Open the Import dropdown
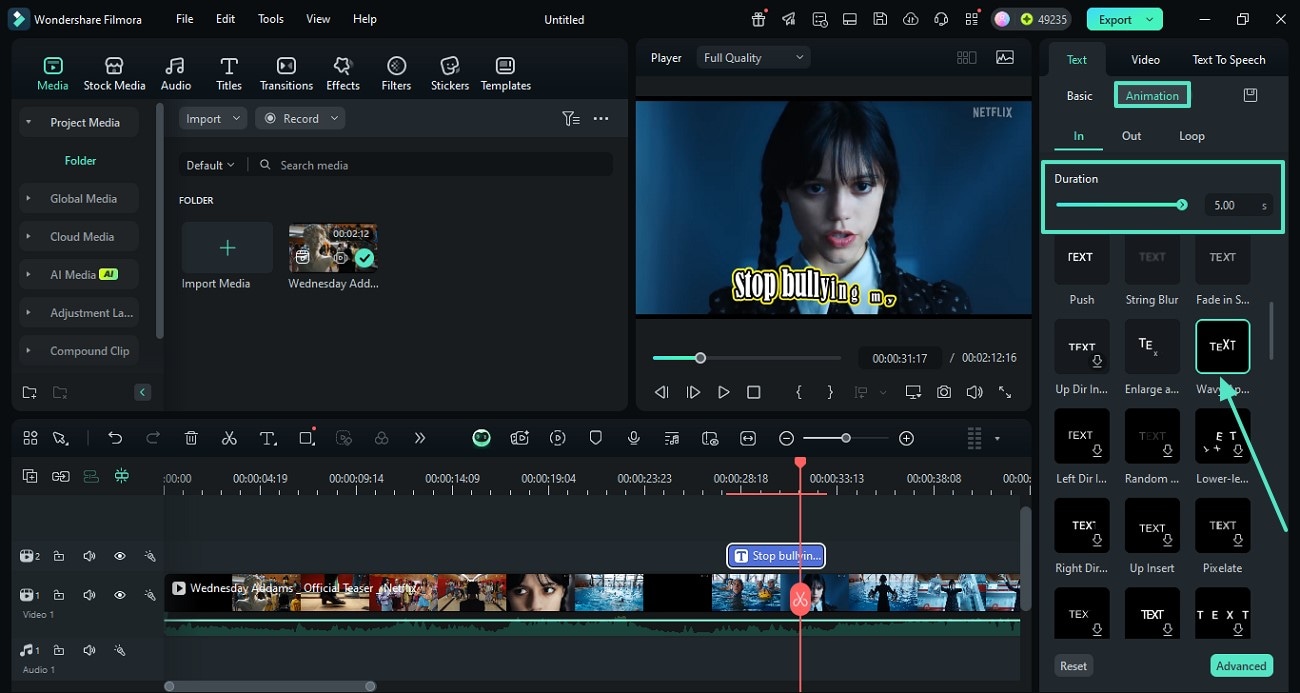The image size is (1300, 693). [213, 118]
